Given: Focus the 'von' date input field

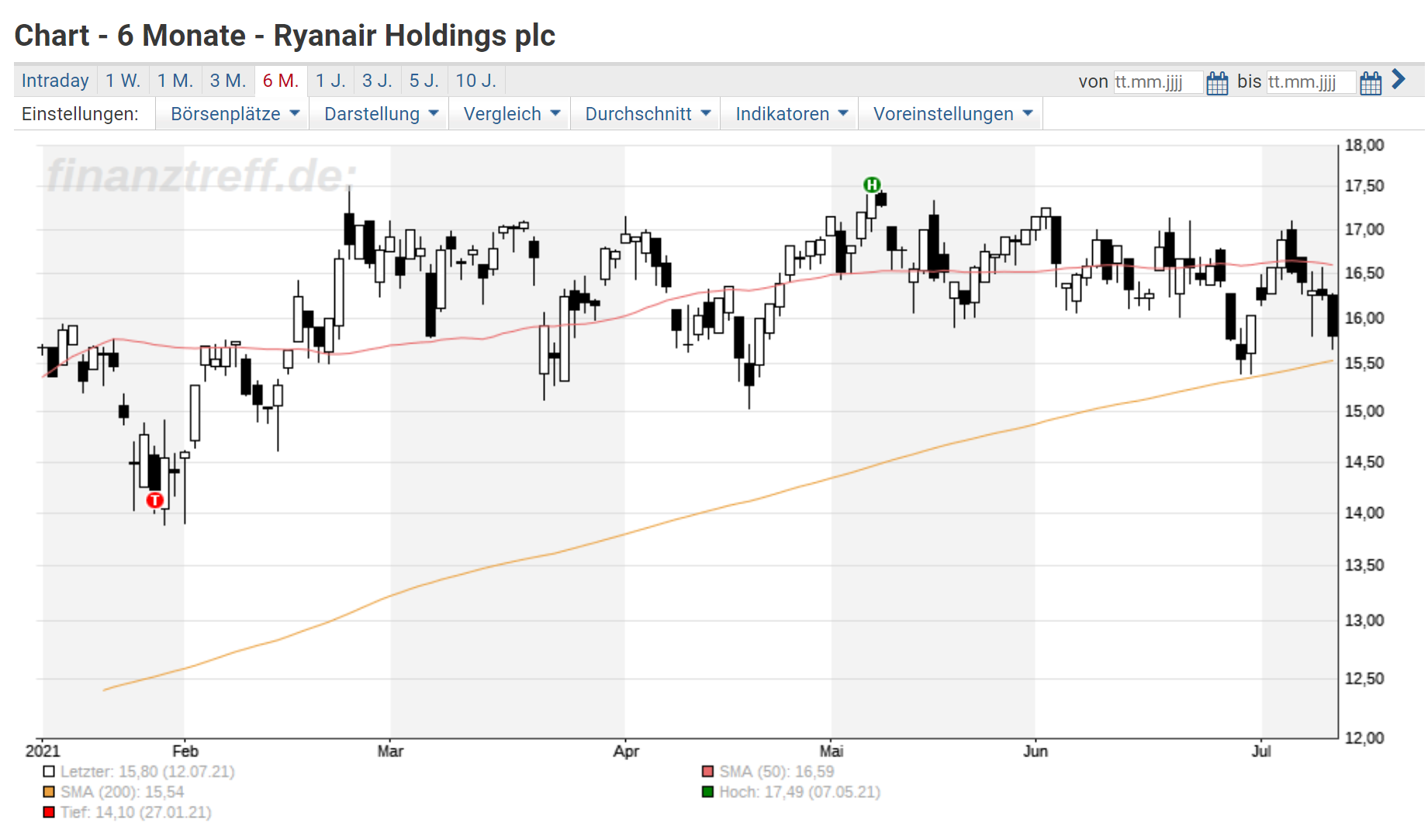Looking at the screenshot, I should click(x=1158, y=82).
